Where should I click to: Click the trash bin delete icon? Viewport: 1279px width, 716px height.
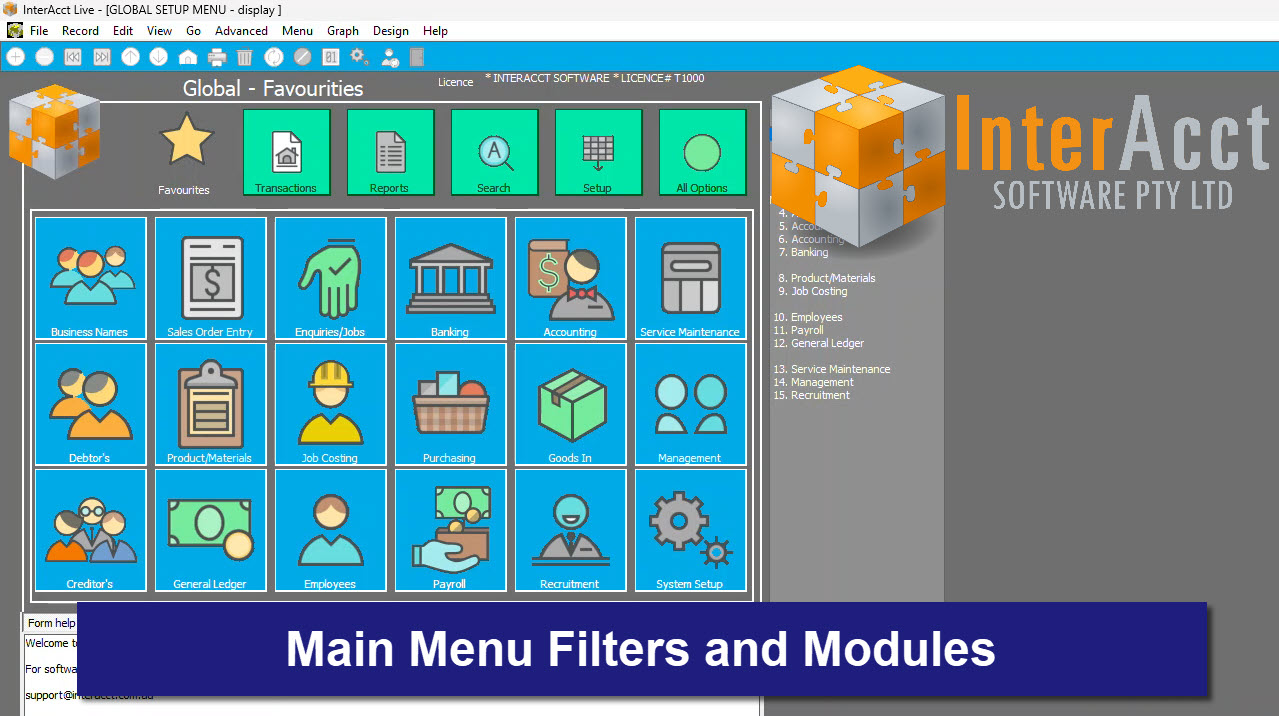click(x=244, y=57)
